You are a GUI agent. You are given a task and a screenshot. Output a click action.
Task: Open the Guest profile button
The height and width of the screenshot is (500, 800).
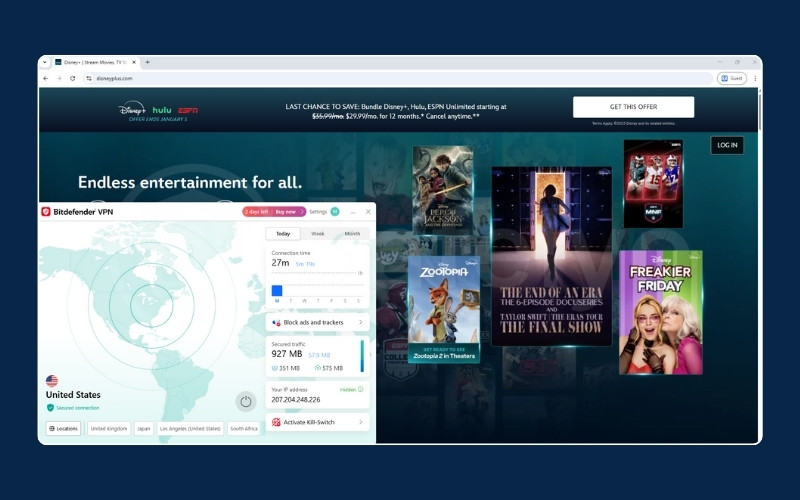pos(732,79)
